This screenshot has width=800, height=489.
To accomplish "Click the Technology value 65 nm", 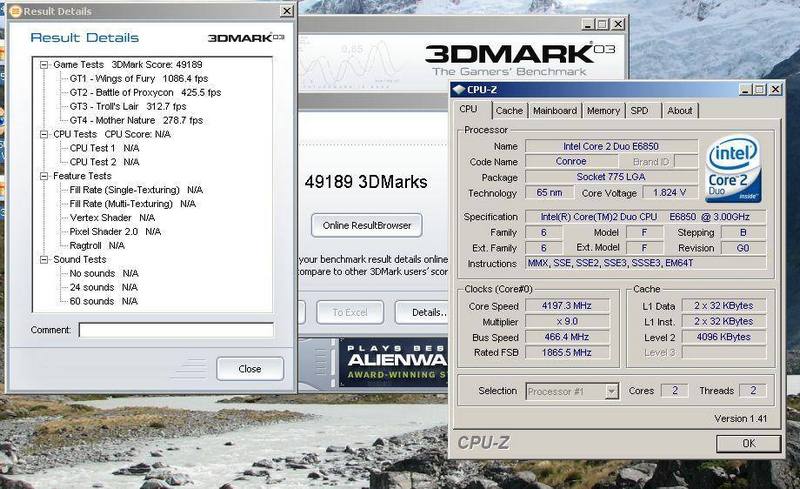I will (549, 192).
